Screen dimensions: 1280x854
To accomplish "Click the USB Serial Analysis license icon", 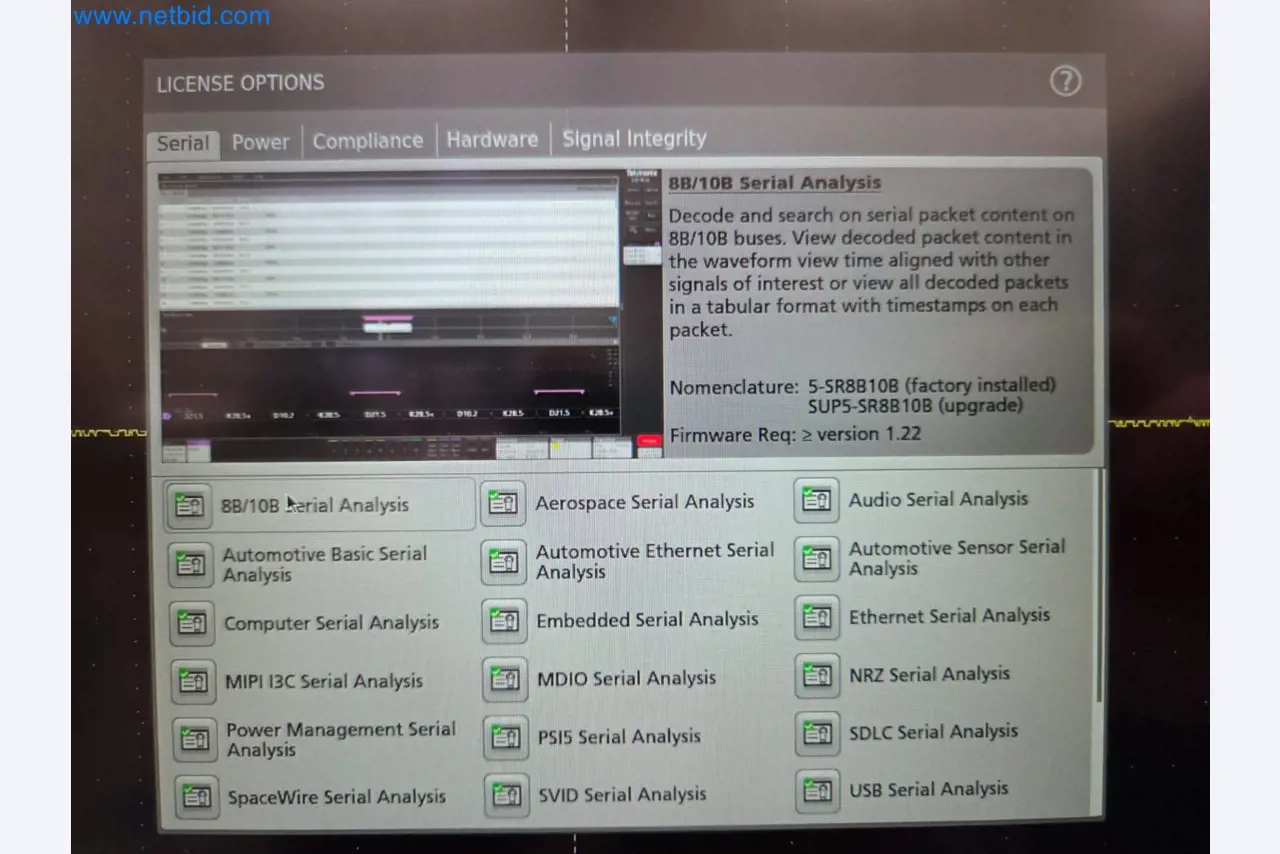I will click(818, 791).
